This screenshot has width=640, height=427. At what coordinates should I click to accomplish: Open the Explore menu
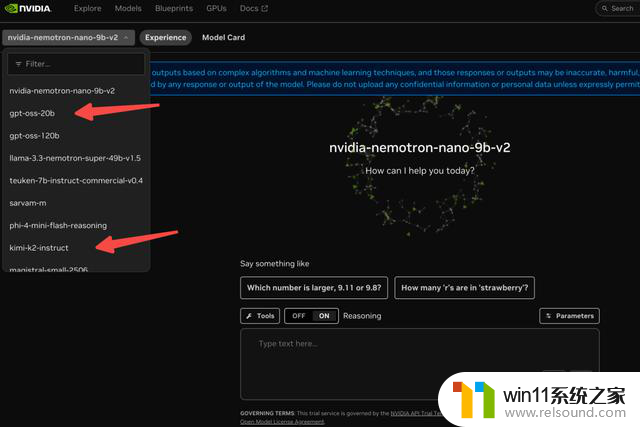[87, 8]
